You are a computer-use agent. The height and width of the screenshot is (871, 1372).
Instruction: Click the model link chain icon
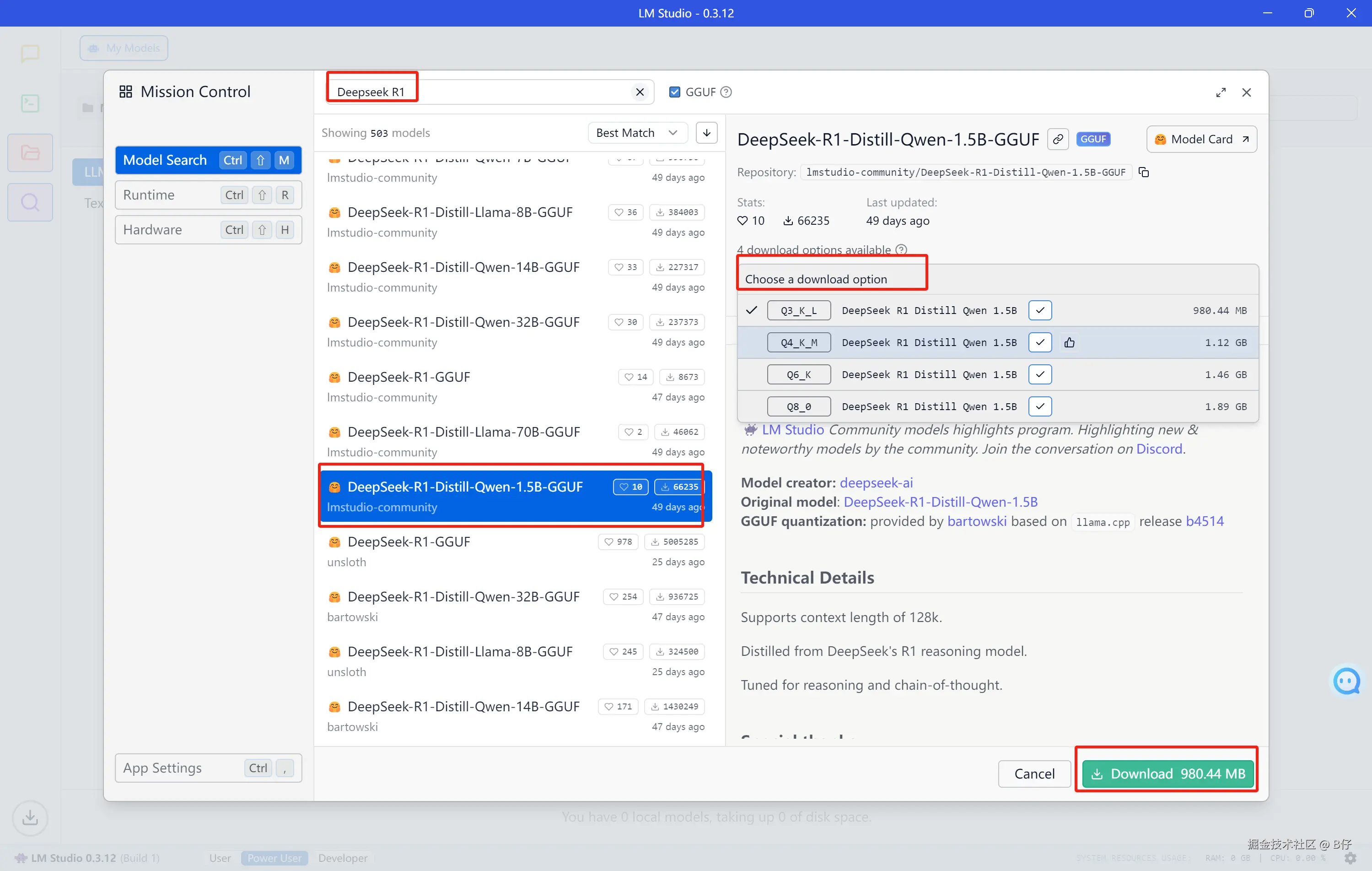(1058, 139)
